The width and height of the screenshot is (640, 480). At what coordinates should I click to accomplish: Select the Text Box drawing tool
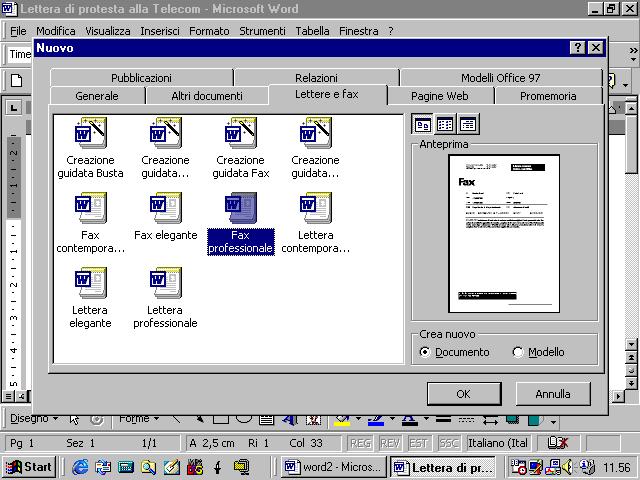tap(266, 420)
